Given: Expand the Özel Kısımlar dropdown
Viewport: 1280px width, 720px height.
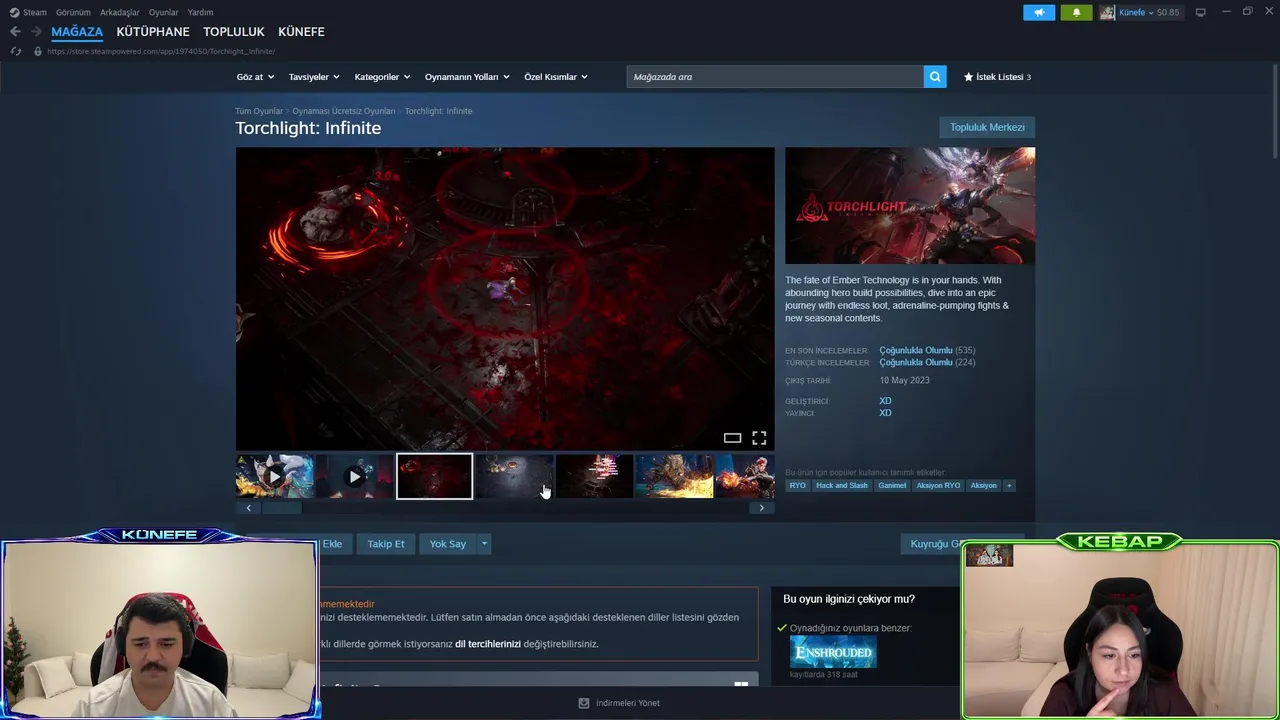Looking at the screenshot, I should tap(556, 77).
